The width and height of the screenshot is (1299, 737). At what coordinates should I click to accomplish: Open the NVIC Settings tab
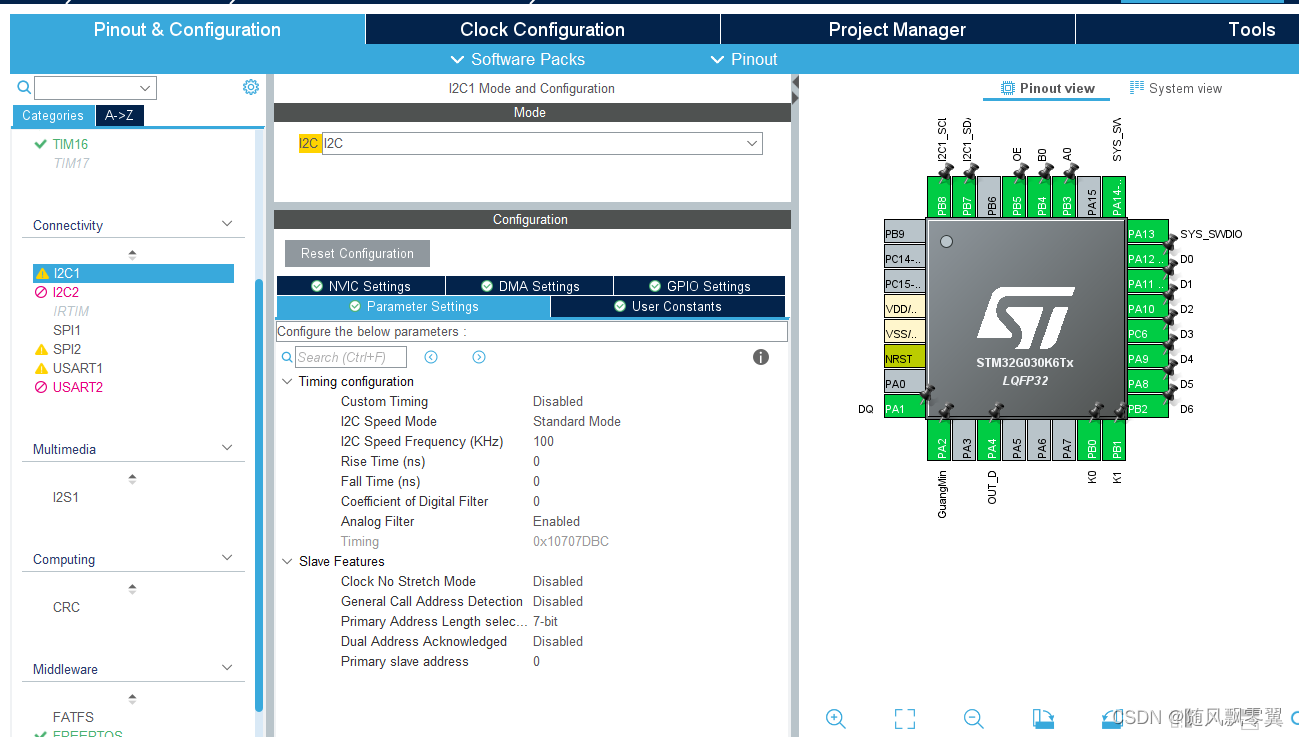tap(361, 286)
